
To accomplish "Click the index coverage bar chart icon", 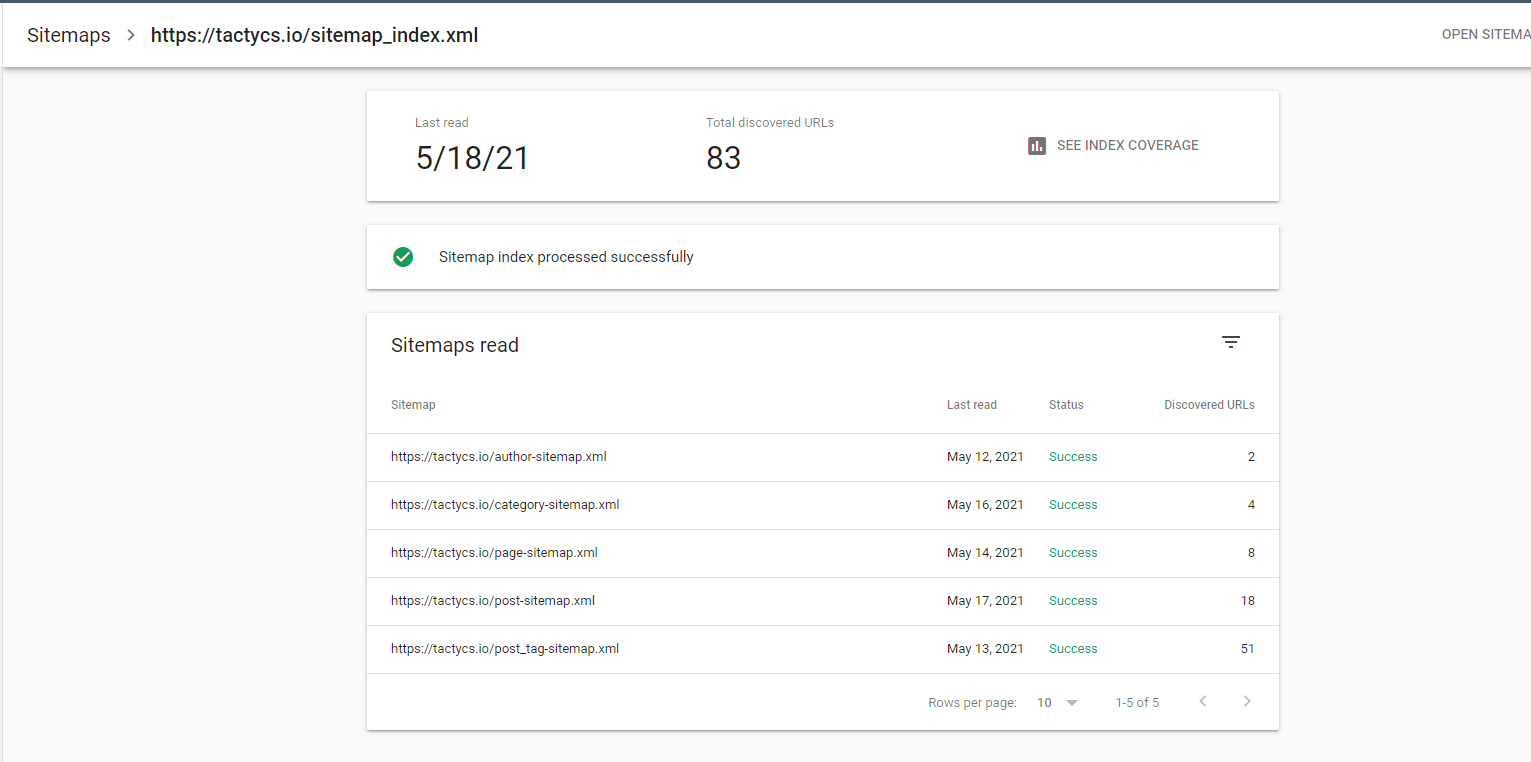I will click(x=1037, y=146).
